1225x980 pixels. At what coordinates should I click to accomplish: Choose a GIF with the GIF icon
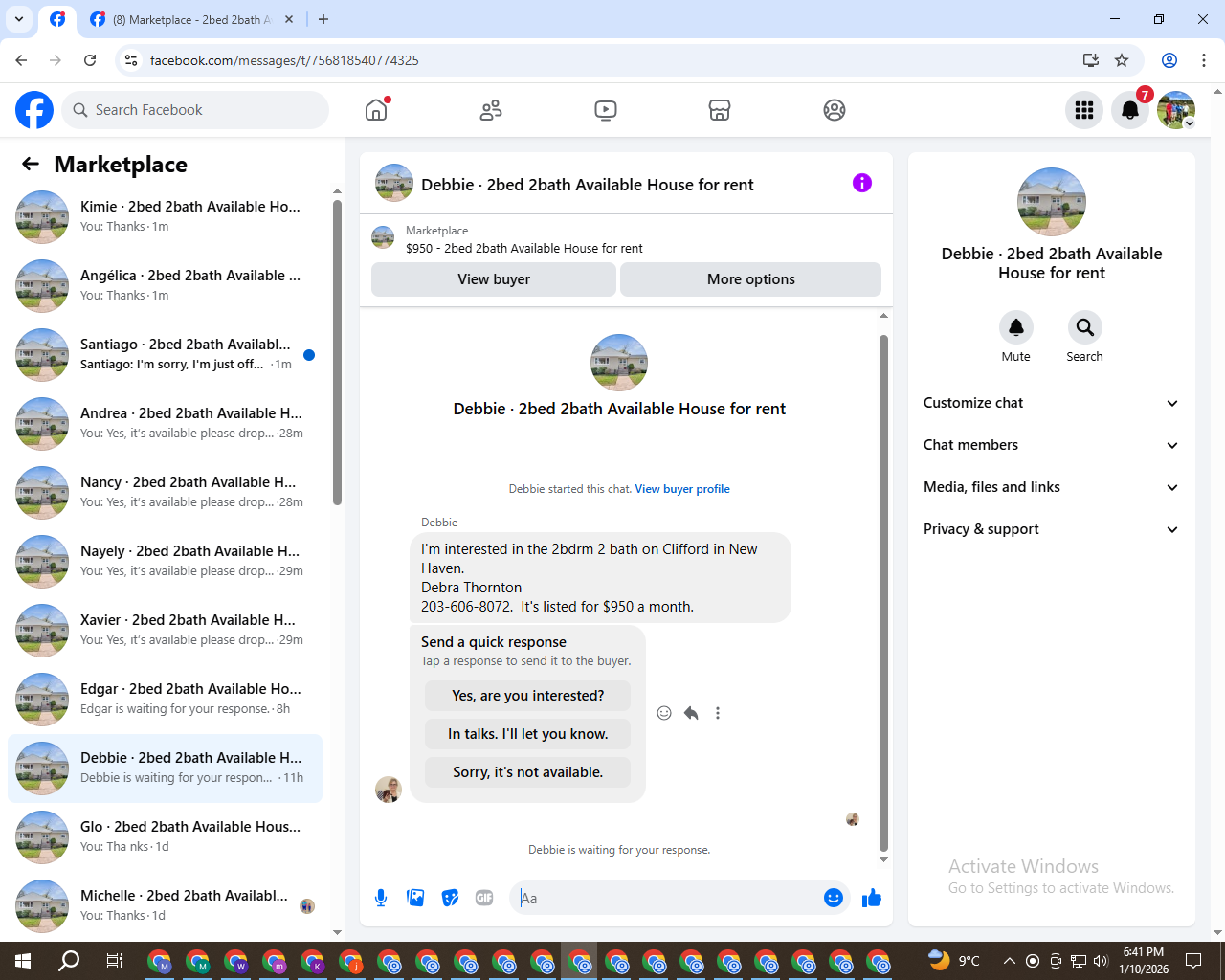click(x=484, y=898)
